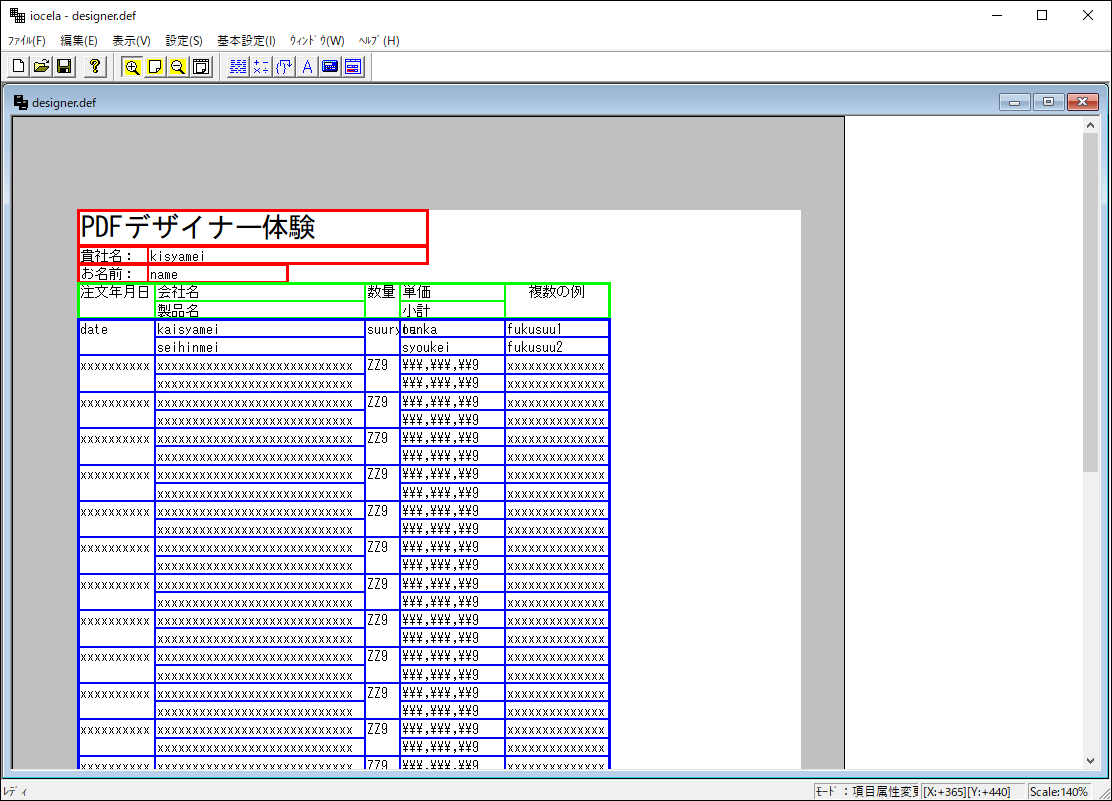Open the 表示(V) menu

131,41
